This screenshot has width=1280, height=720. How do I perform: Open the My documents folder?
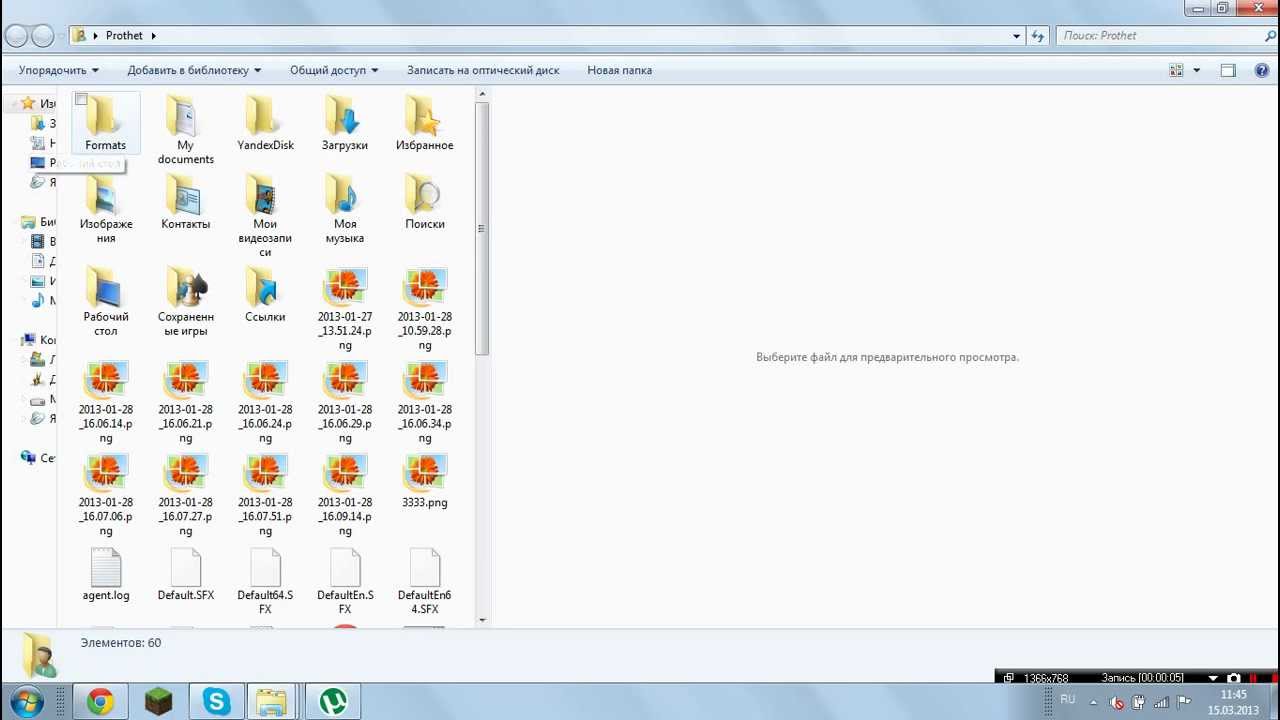point(185,130)
